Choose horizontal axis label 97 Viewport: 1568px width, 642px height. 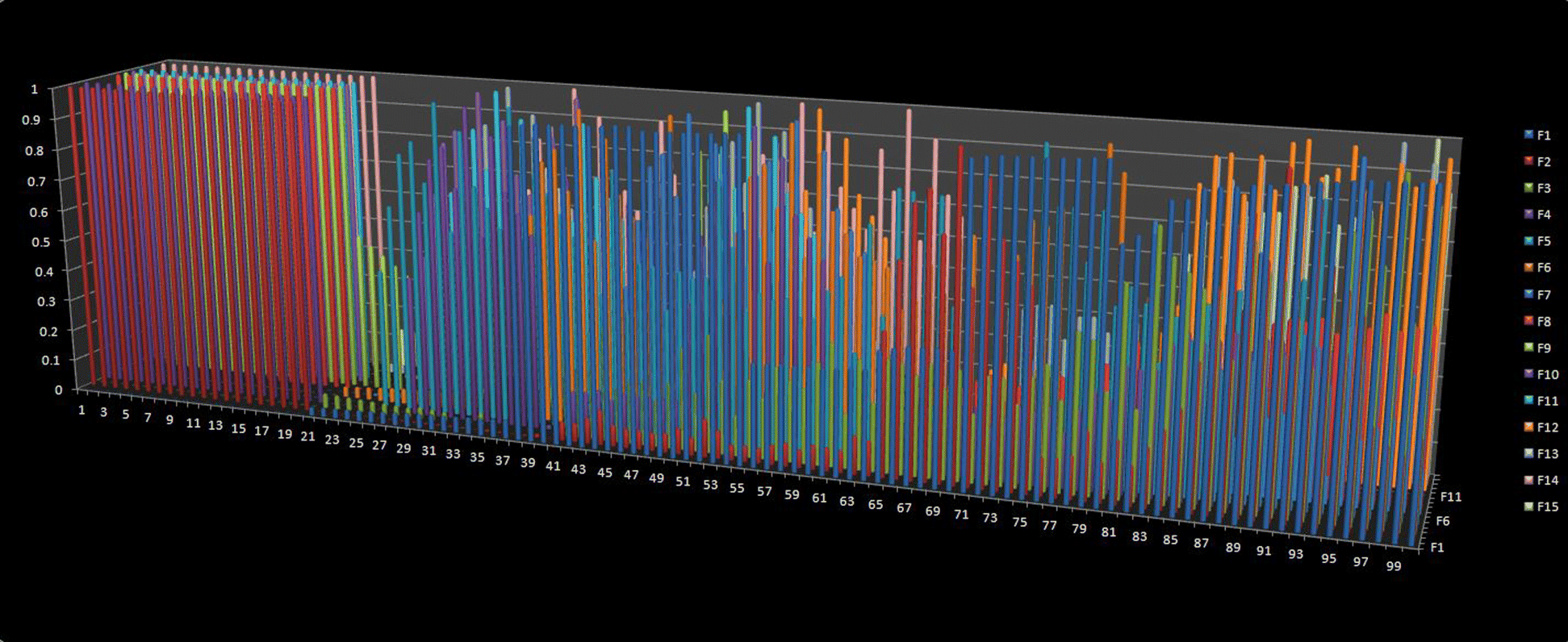point(1361,561)
